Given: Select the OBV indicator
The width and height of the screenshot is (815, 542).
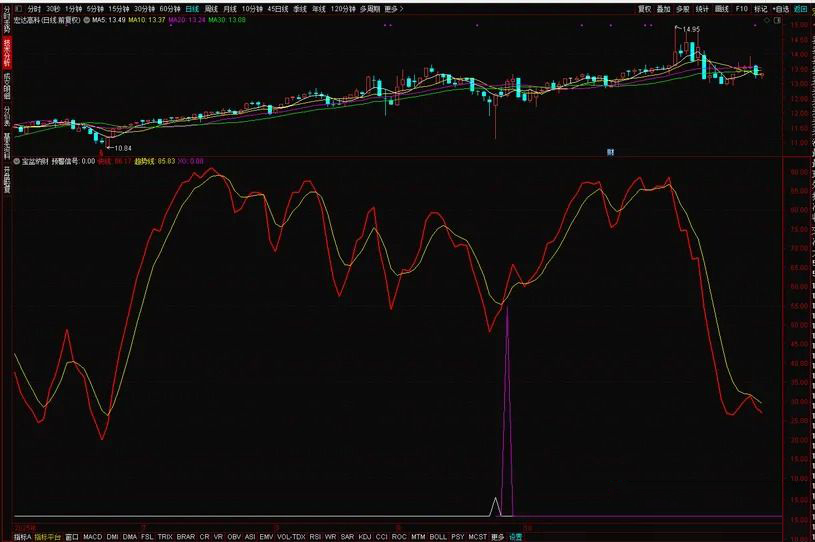Looking at the screenshot, I should (x=234, y=537).
